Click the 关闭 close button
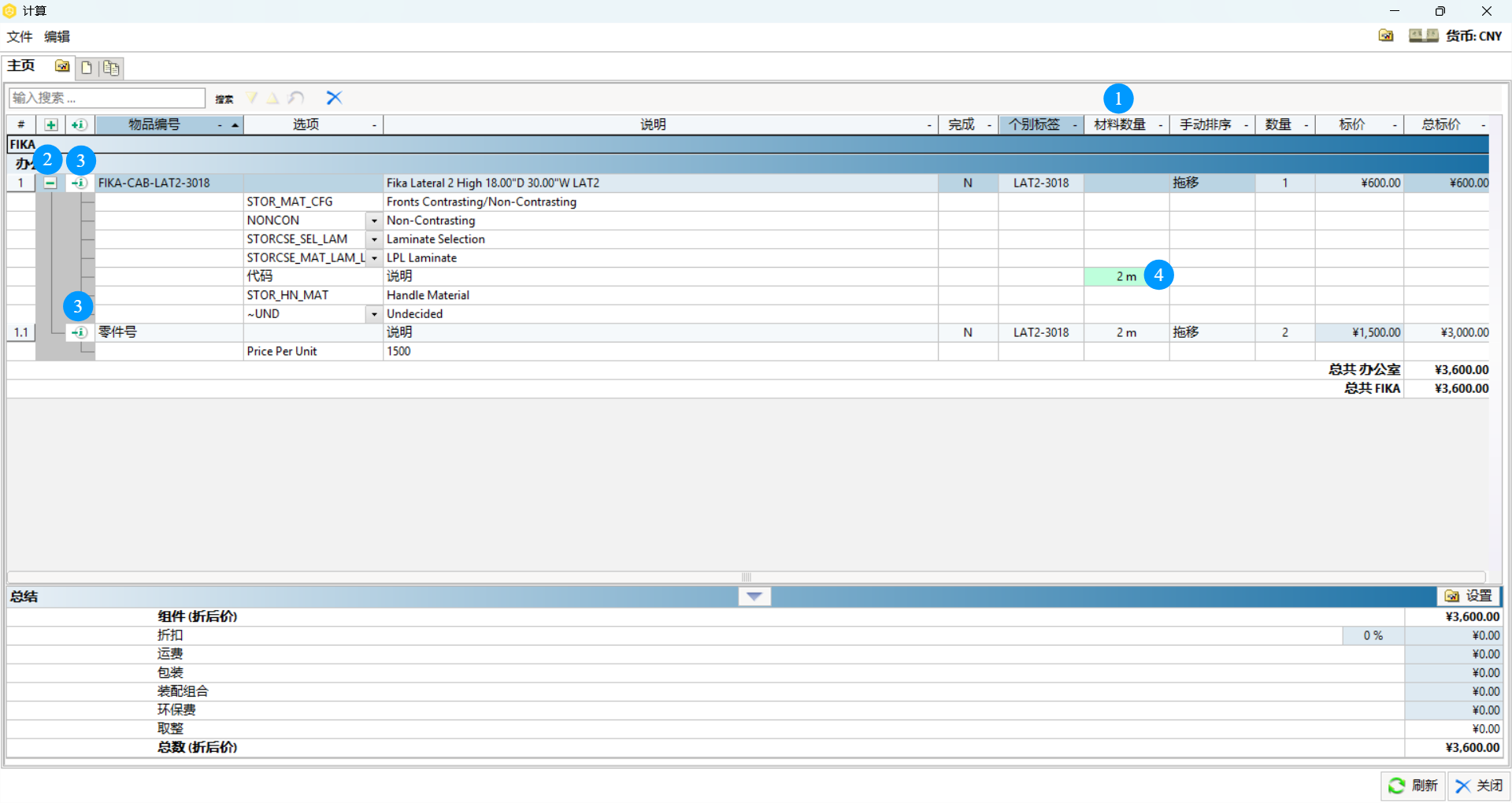This screenshot has height=803, width=1512. point(1478,786)
